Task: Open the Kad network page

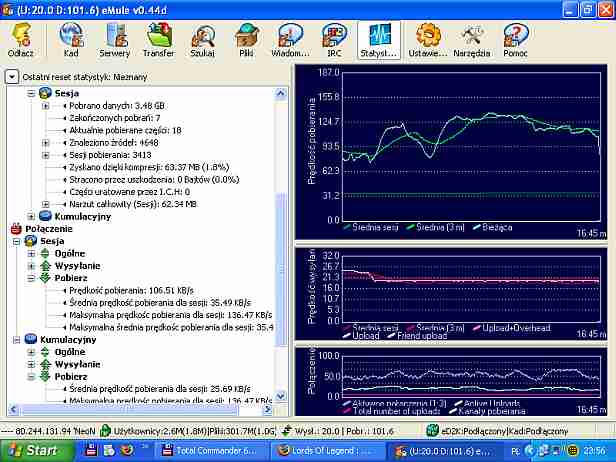Action: [71, 40]
